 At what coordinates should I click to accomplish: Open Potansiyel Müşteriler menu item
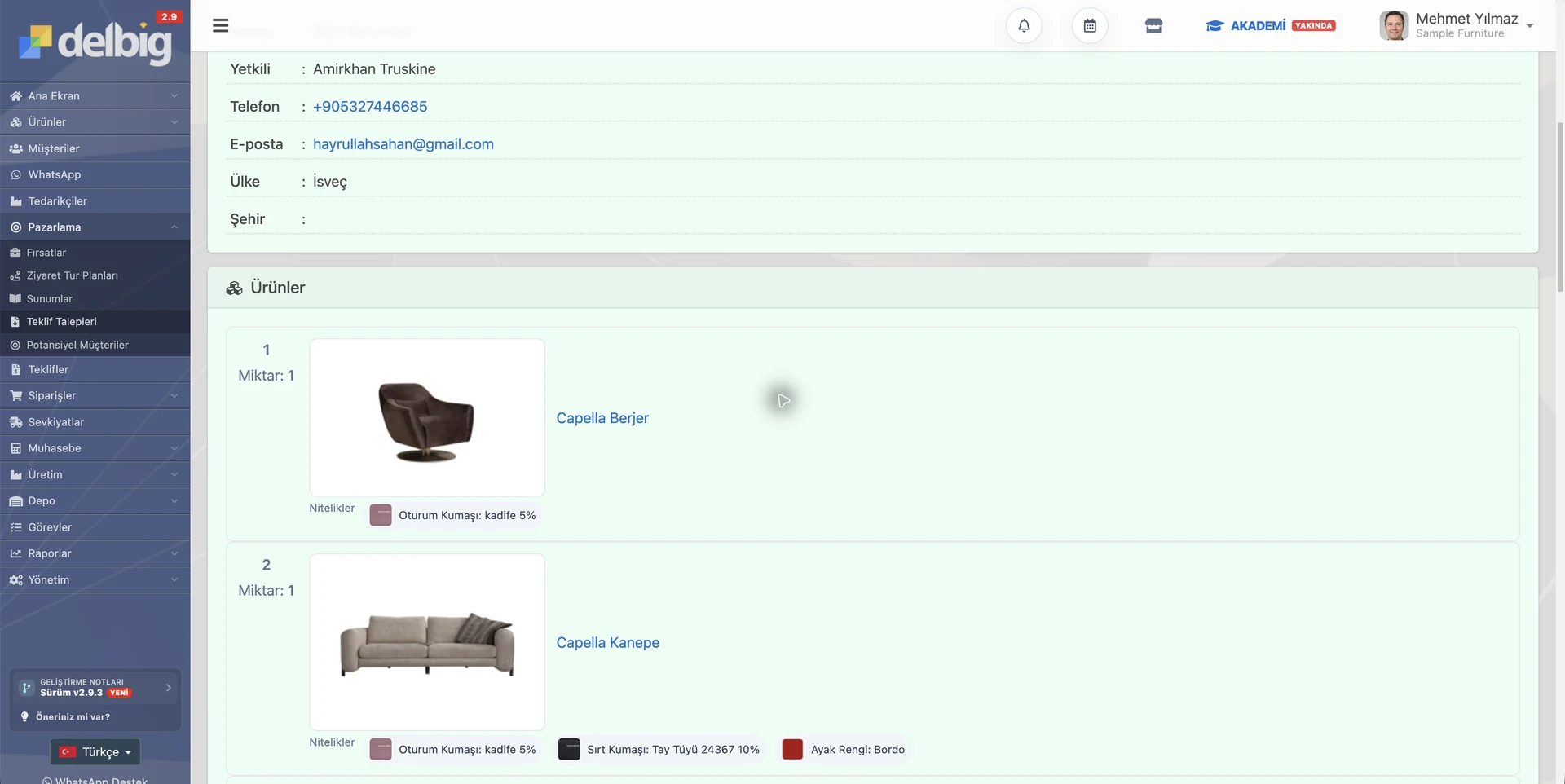[x=95, y=345]
